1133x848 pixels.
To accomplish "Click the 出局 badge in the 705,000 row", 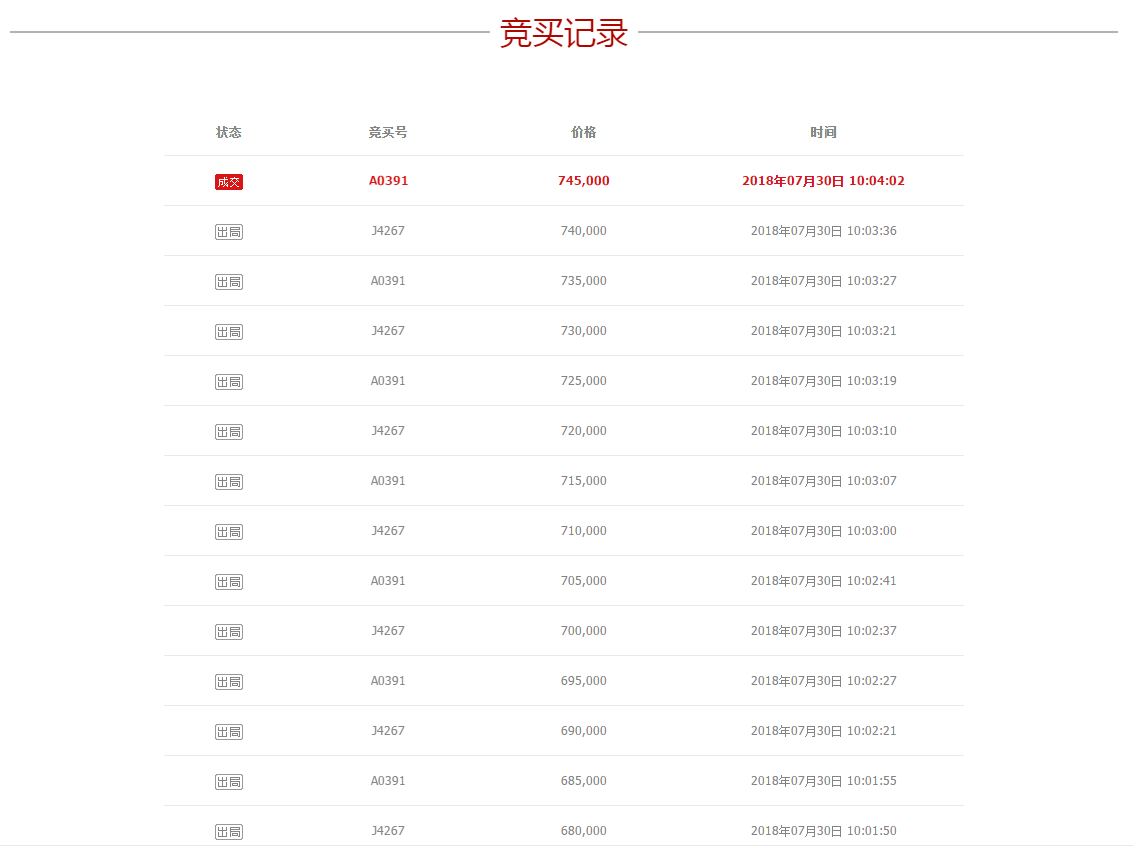I will [x=228, y=581].
